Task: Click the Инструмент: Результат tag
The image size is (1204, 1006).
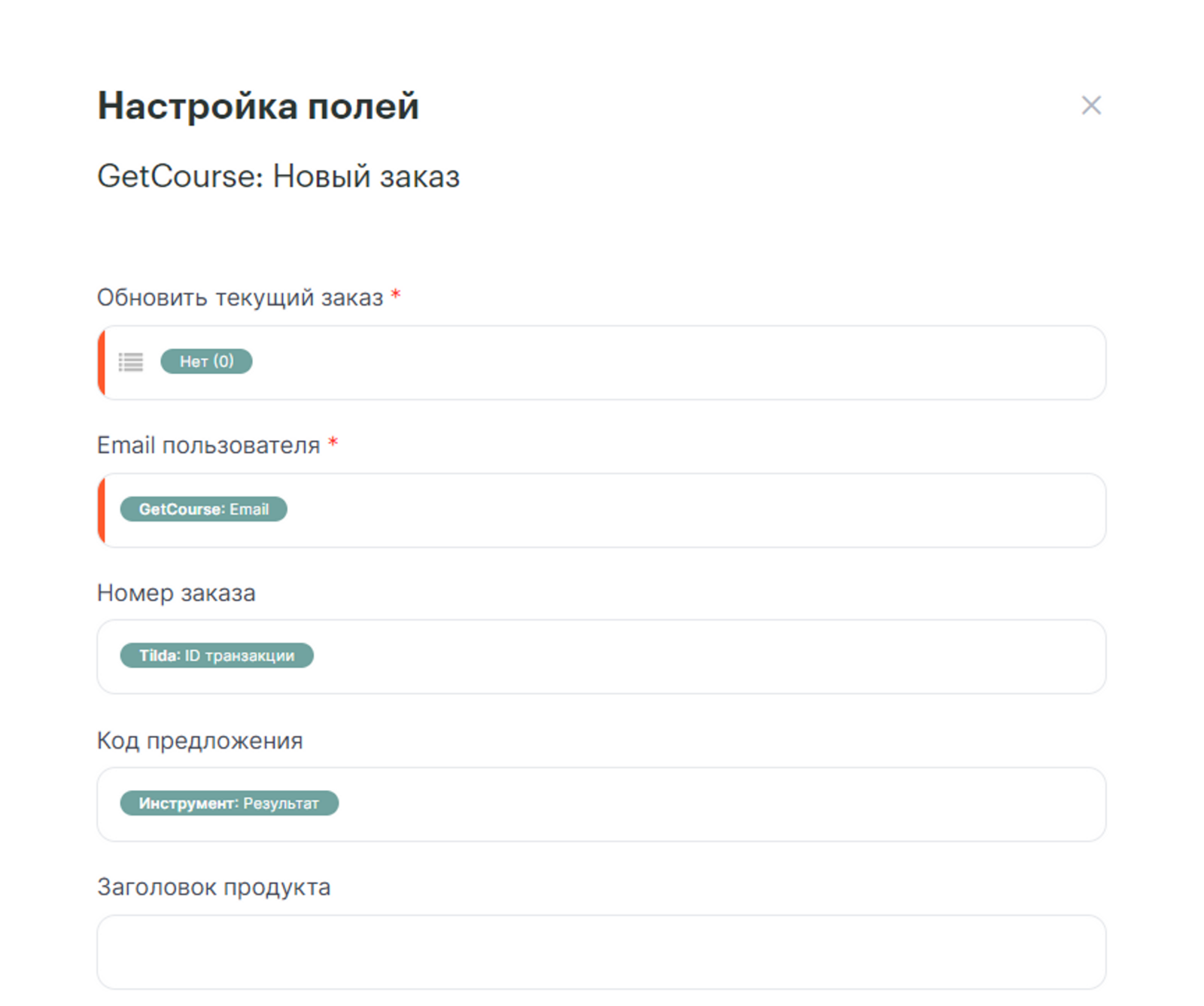Action: click(229, 803)
